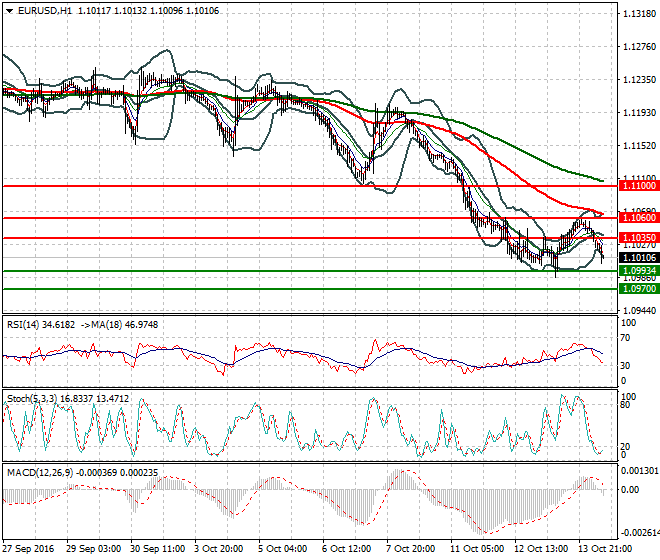Viewport: 660px width, 560px height.
Task: Click the RSI(14) indicator label
Action: click(x=26, y=323)
